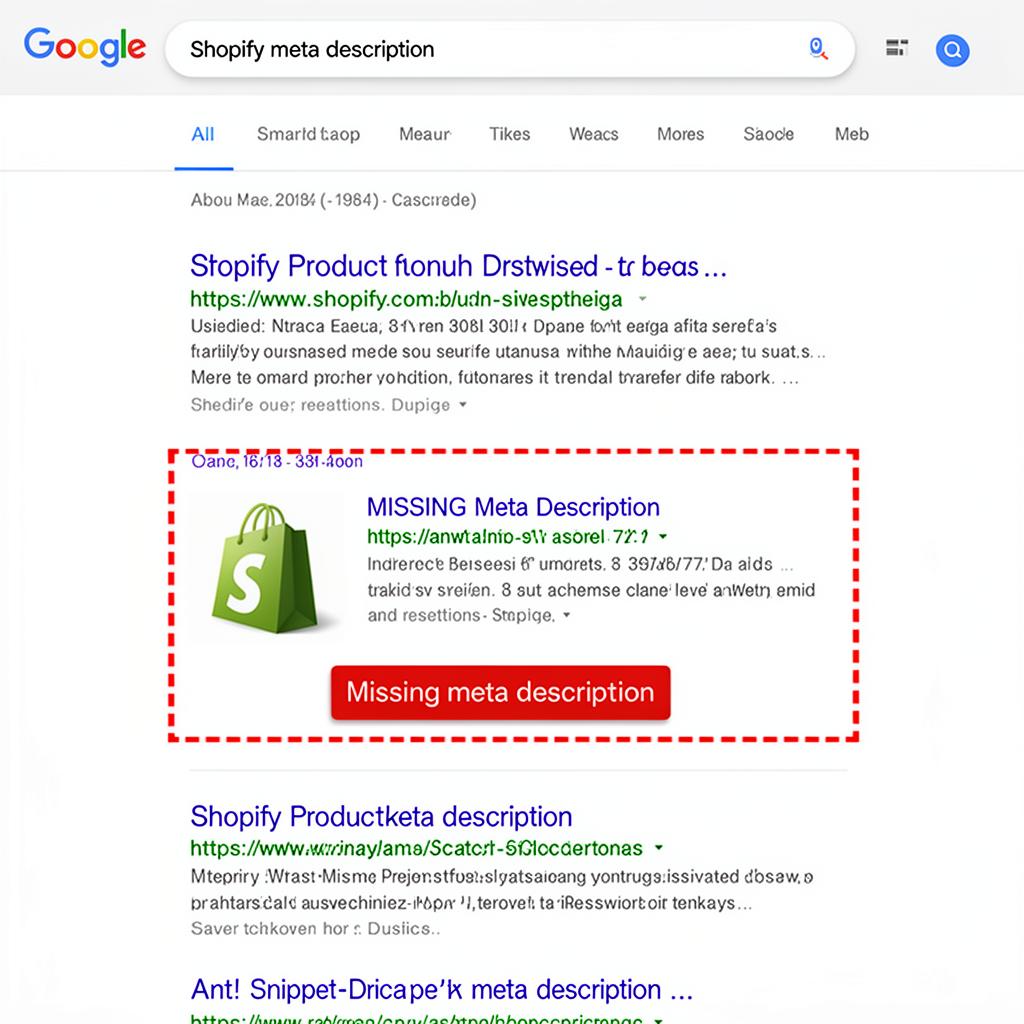Switch to the Mores tab

(x=680, y=135)
